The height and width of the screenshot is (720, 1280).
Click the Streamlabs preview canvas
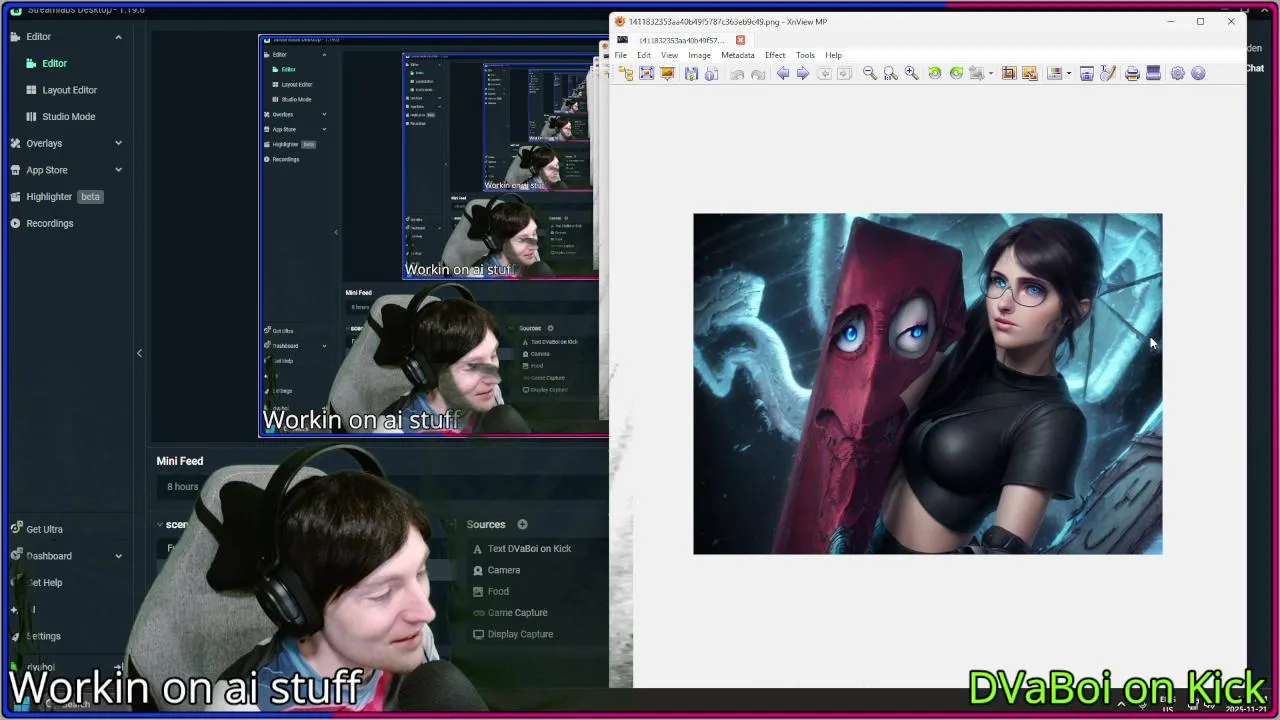click(433, 236)
